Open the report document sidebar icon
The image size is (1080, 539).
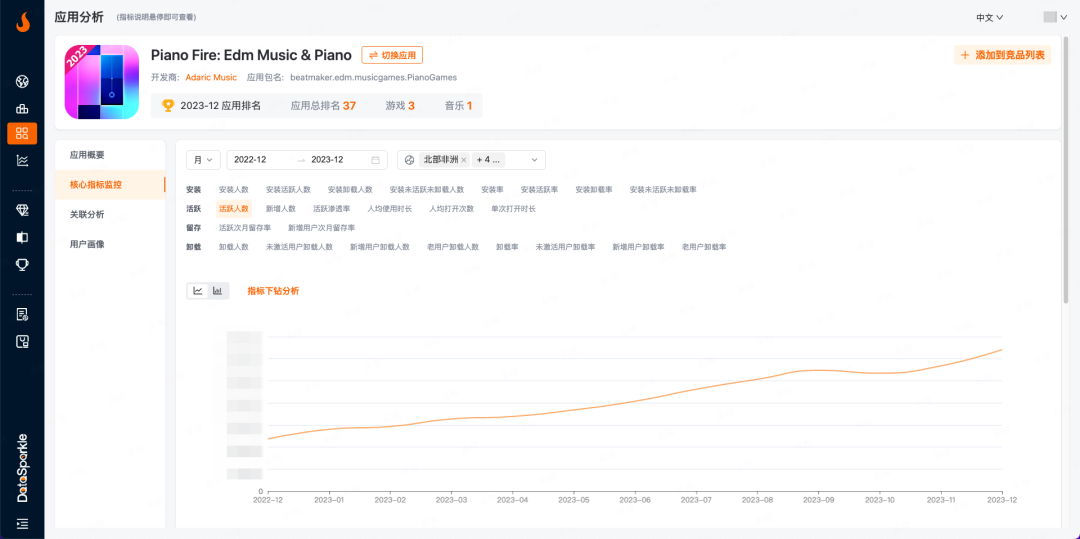click(x=22, y=315)
